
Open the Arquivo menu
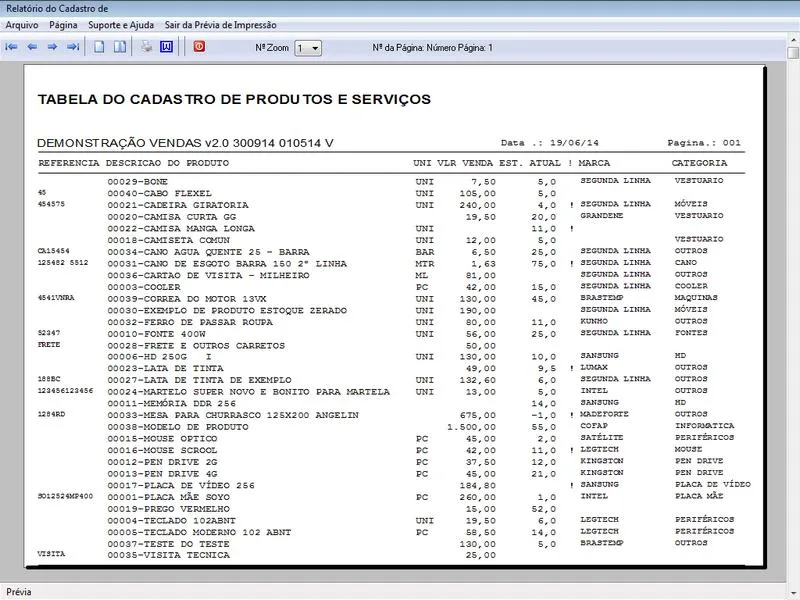[22, 24]
